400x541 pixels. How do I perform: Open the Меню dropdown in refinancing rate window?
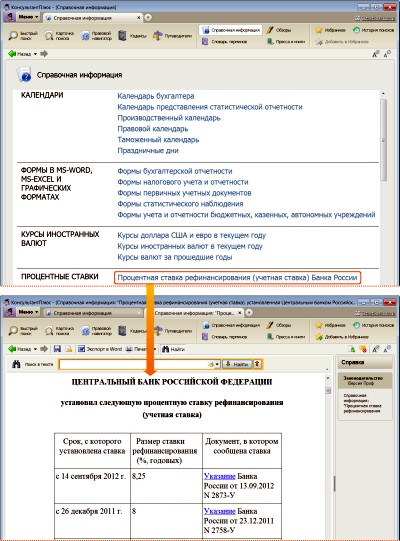click(x=28, y=312)
